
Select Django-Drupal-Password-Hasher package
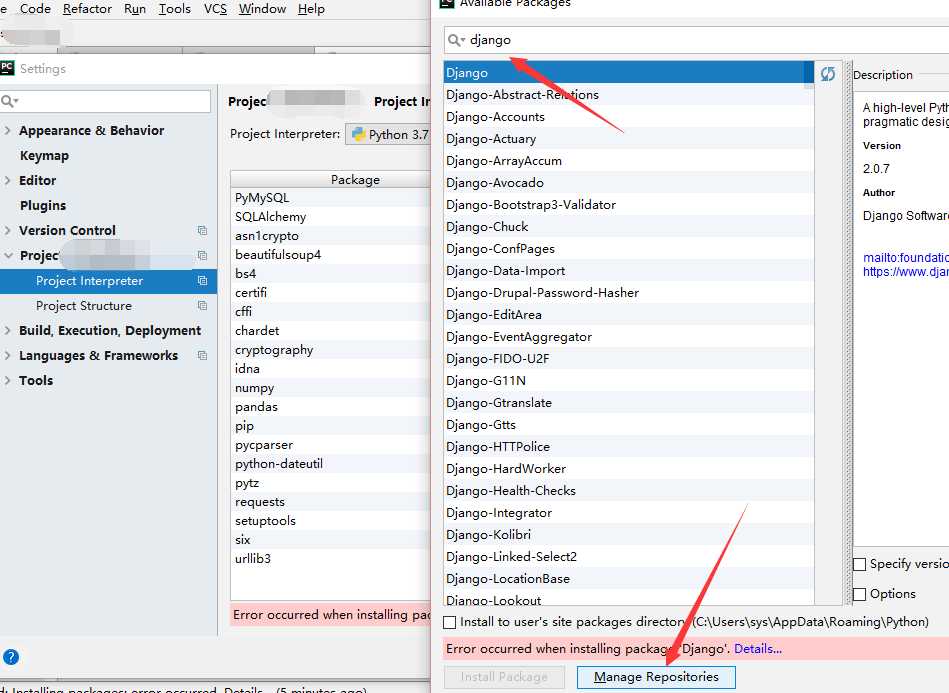pyautogui.click(x=628, y=293)
